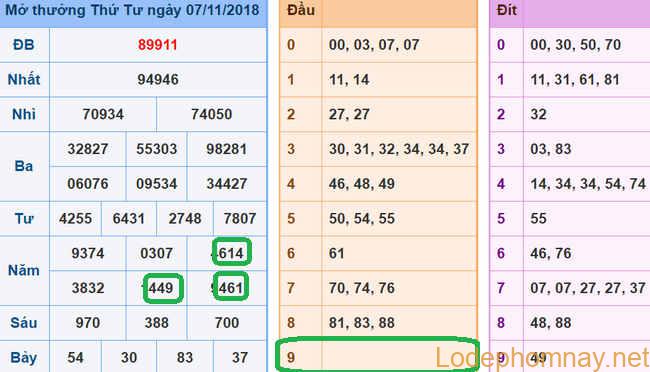Click the Đầu column header

(301, 10)
